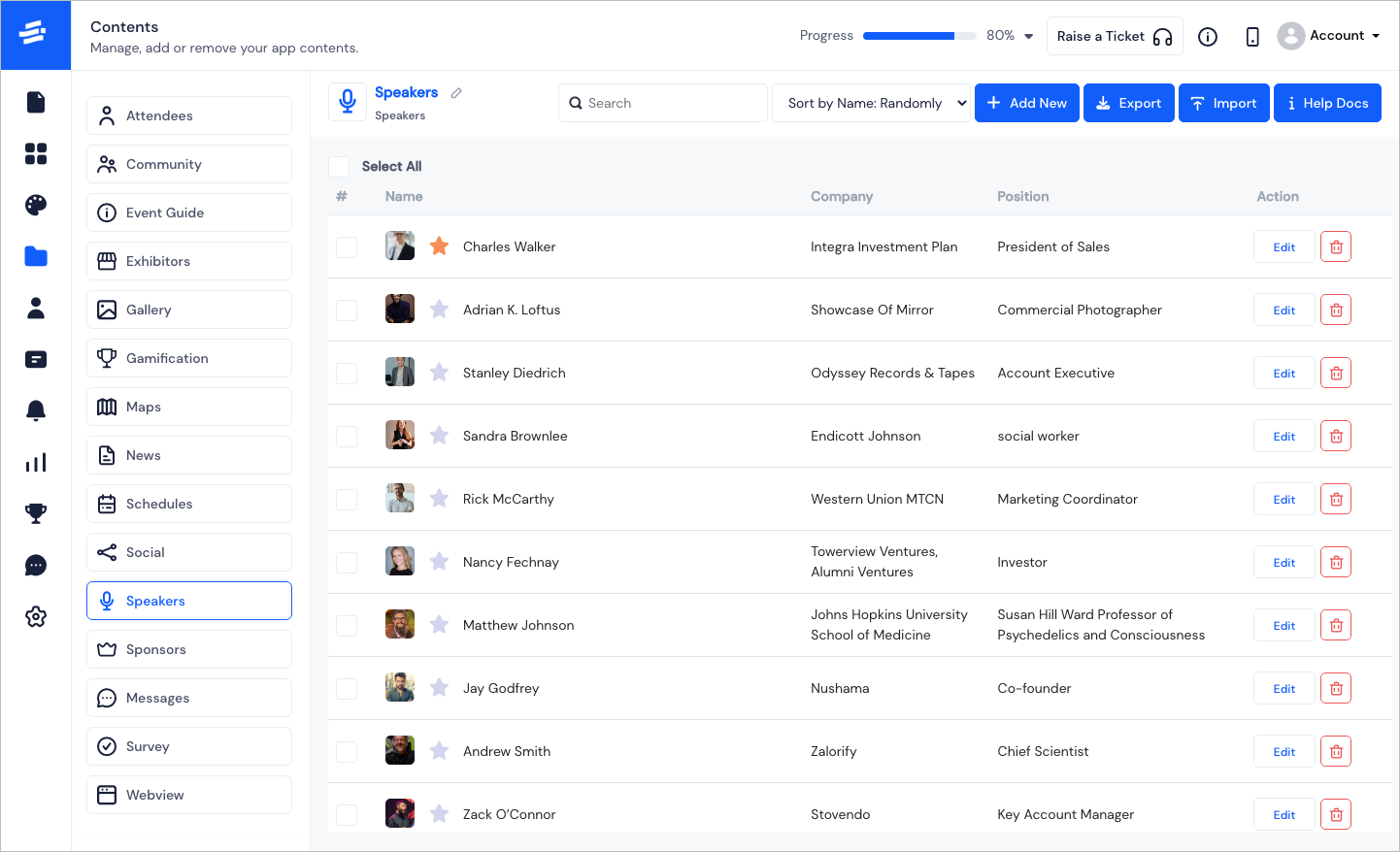The width and height of the screenshot is (1400, 852).
Task: Open the bar chart analytics icon
Action: [x=36, y=462]
